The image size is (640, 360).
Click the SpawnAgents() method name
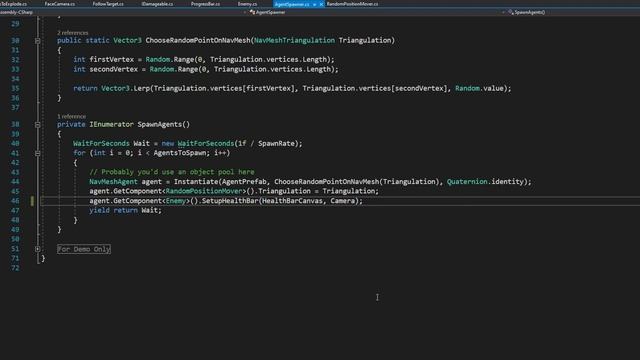[164, 124]
